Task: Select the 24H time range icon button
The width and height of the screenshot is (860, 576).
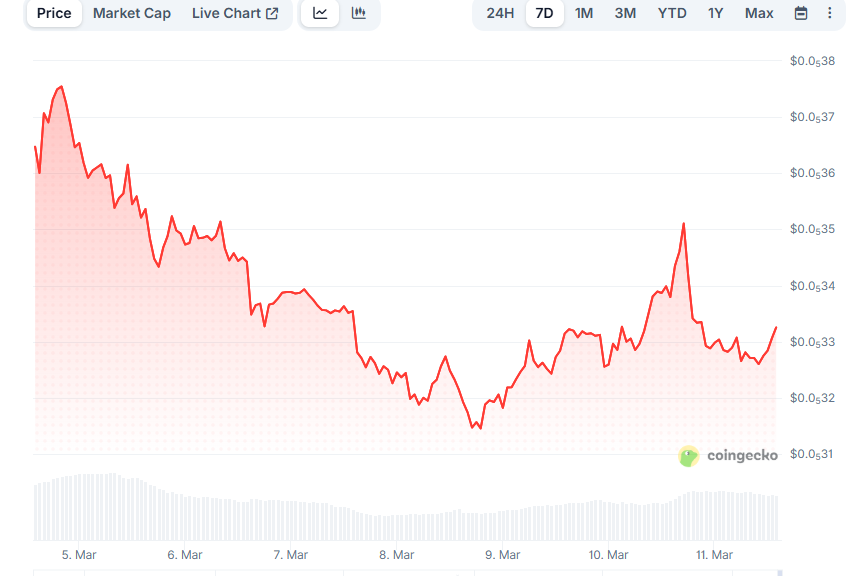Action: (499, 13)
